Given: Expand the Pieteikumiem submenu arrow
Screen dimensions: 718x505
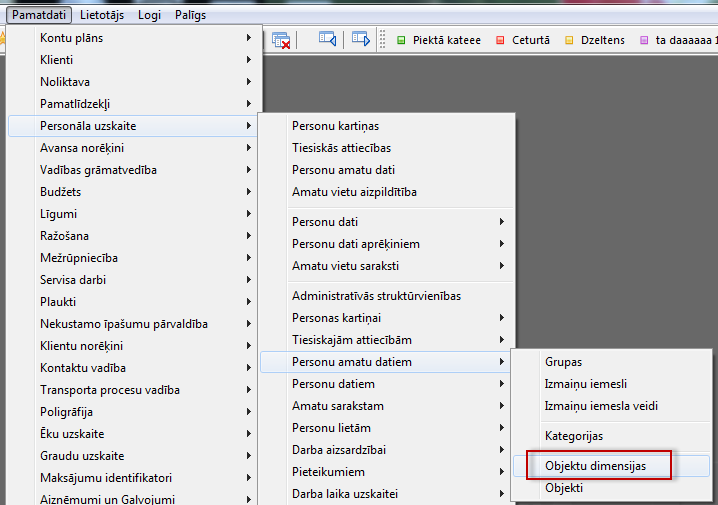Looking at the screenshot, I should tap(502, 472).
